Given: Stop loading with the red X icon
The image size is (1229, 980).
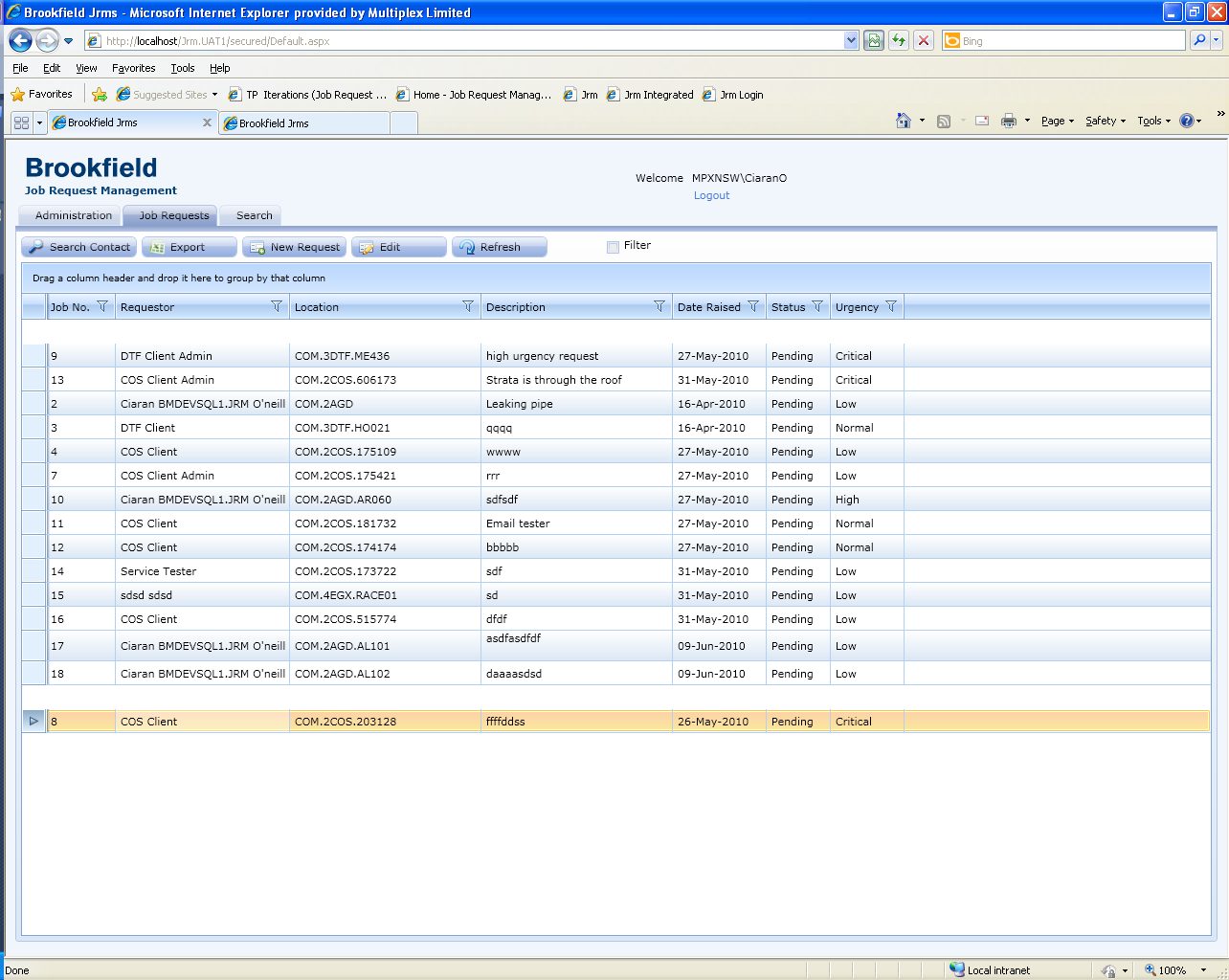Looking at the screenshot, I should tap(924, 40).
